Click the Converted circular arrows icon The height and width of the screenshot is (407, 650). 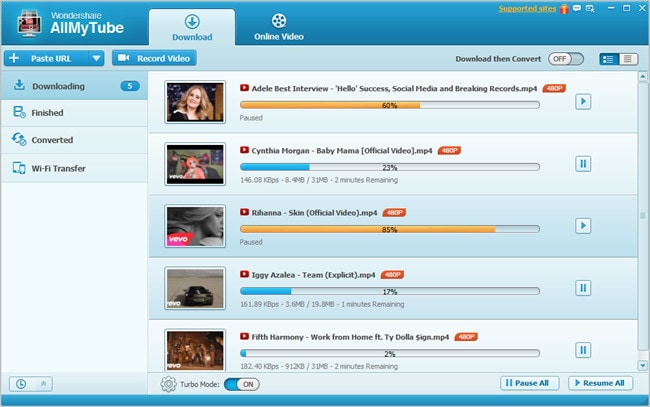(19, 139)
